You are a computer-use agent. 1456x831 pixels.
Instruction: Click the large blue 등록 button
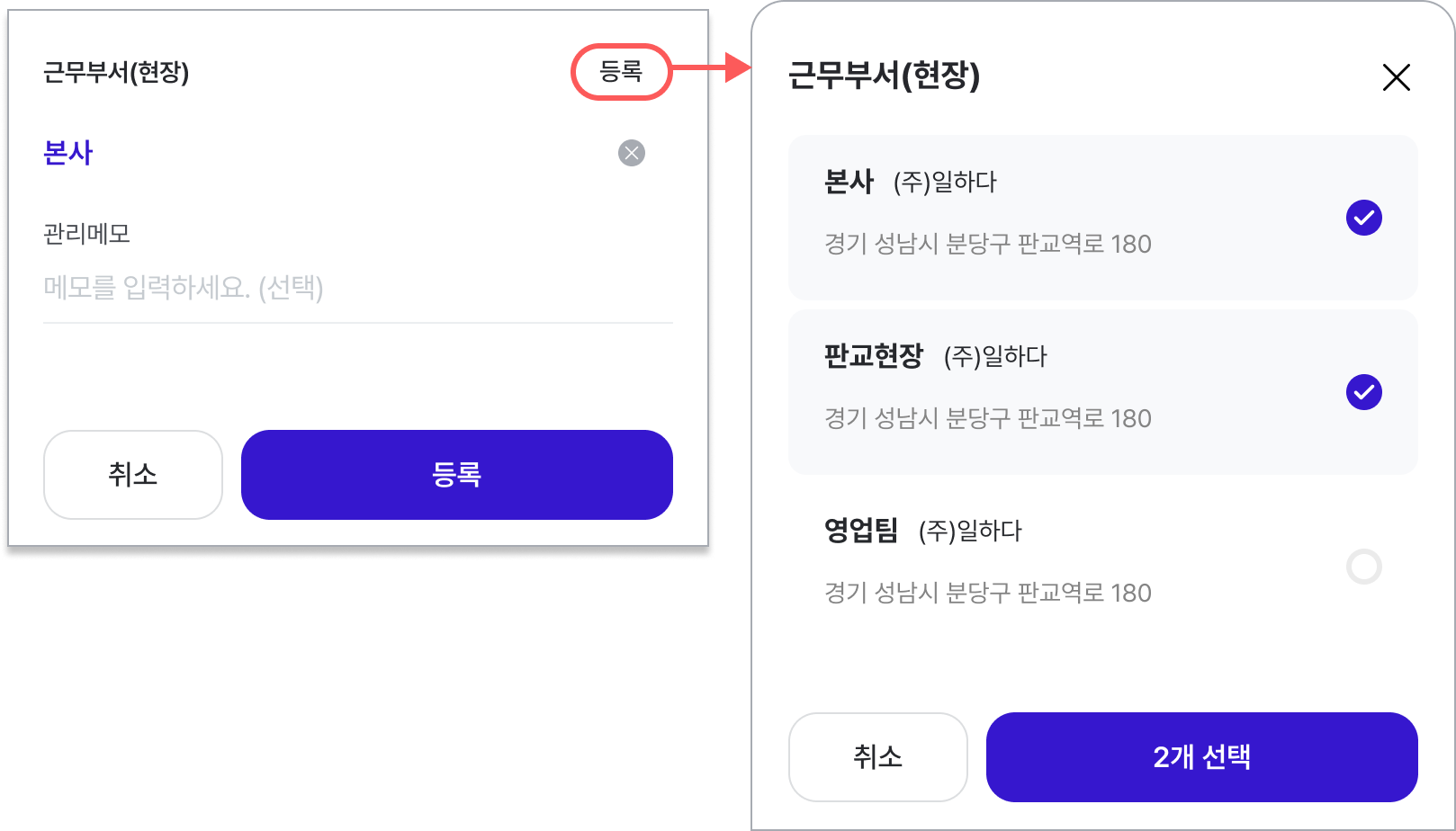pyautogui.click(x=457, y=475)
